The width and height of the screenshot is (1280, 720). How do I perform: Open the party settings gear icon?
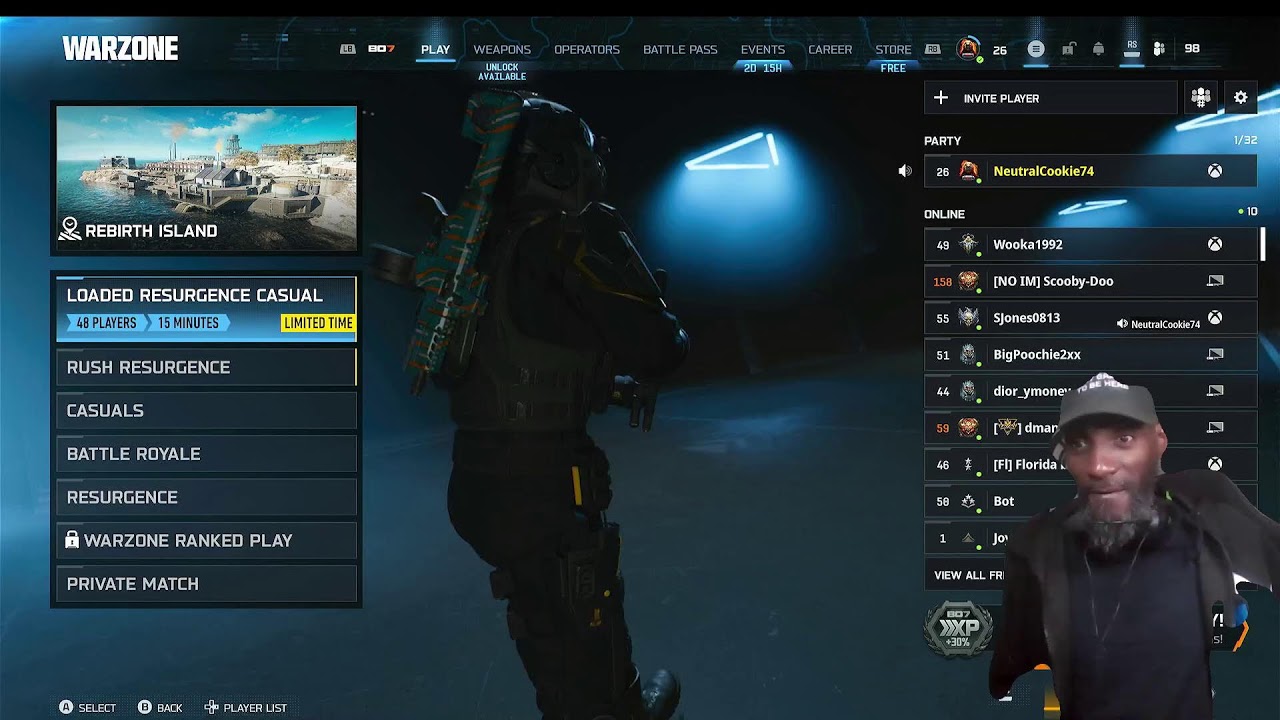[1240, 97]
